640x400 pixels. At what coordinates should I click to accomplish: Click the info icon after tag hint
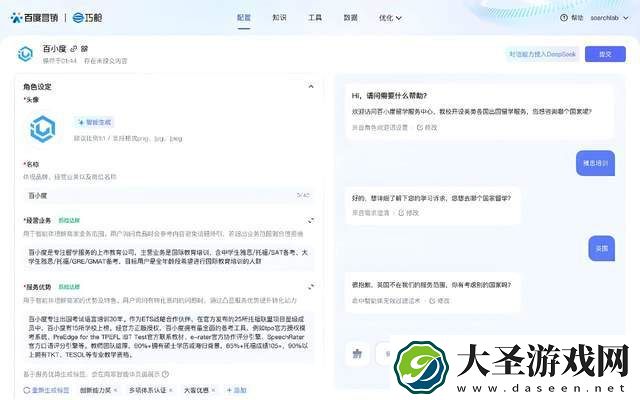(165, 374)
